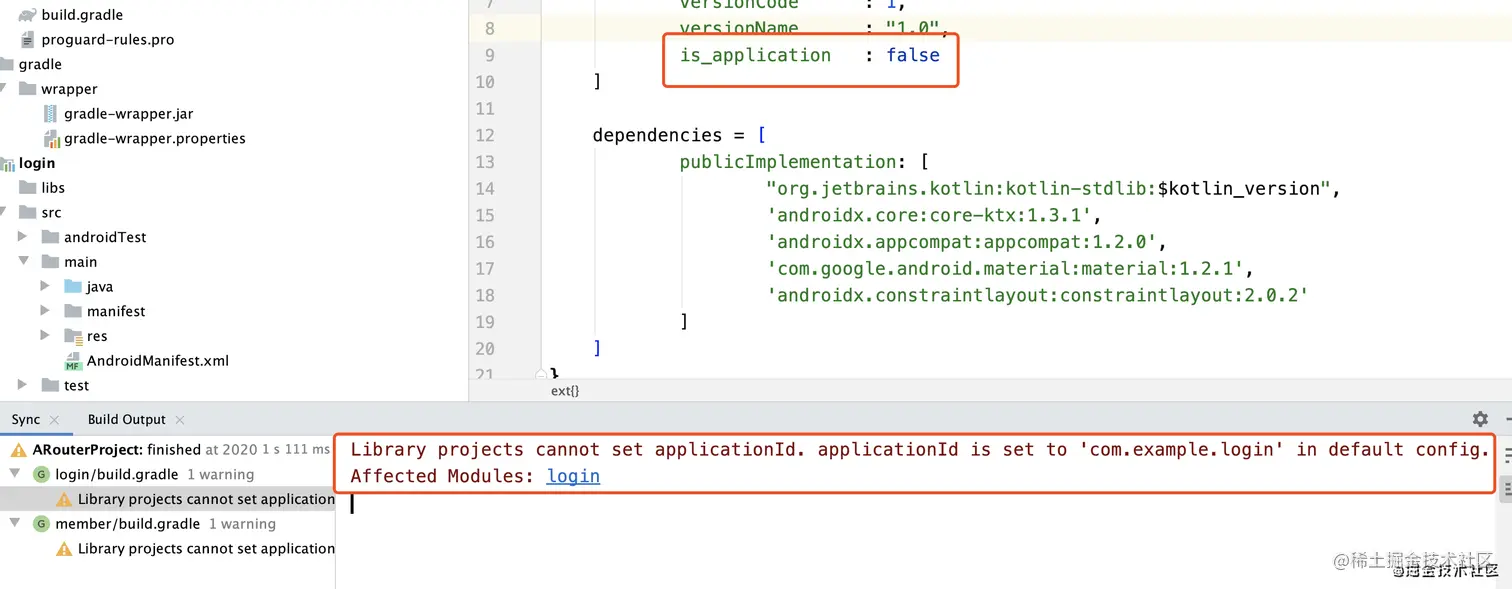
Task: Click the gradle-wrapper.jar archive icon
Action: [x=50, y=114]
